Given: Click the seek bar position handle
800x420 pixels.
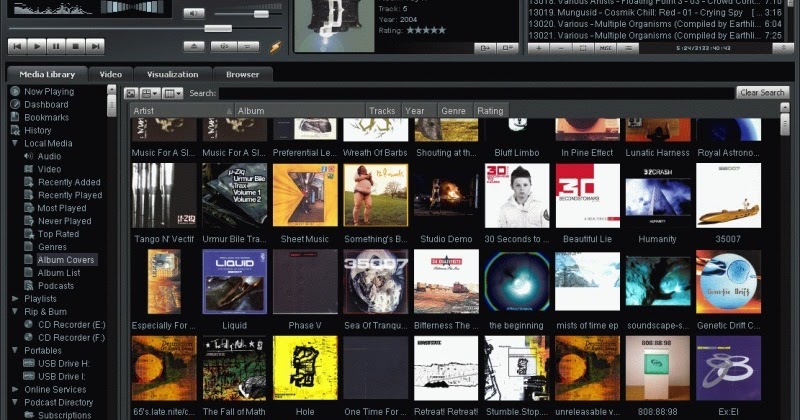Looking at the screenshot, I should pos(218,29).
